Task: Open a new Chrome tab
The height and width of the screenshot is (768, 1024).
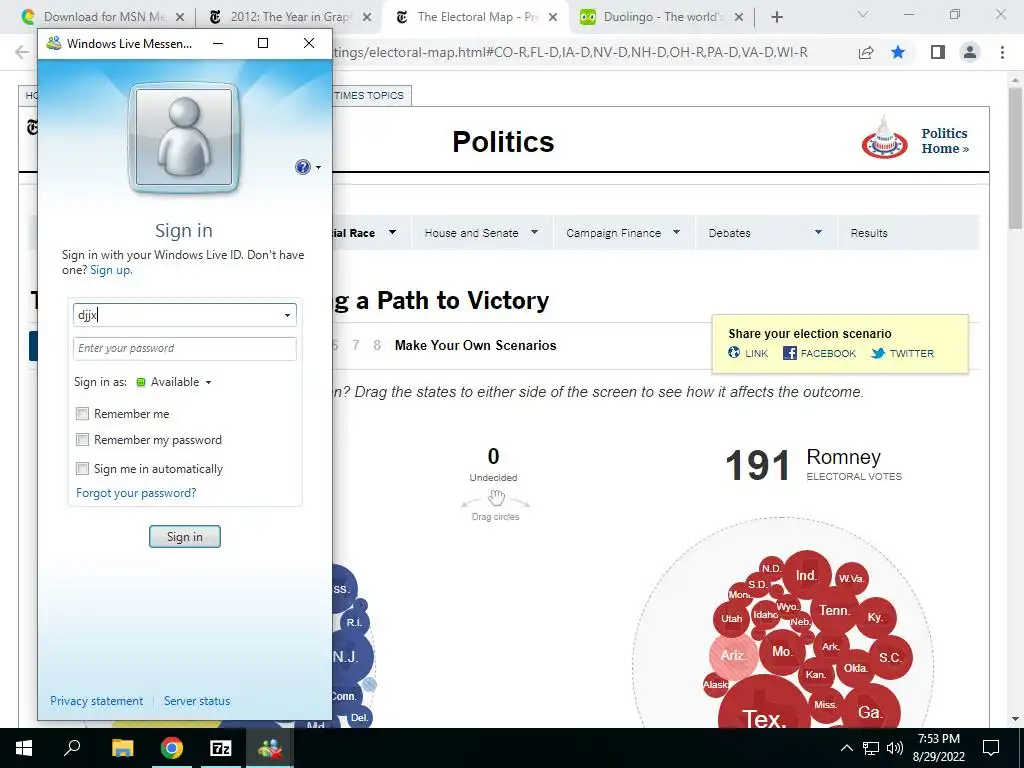Action: pyautogui.click(x=776, y=18)
